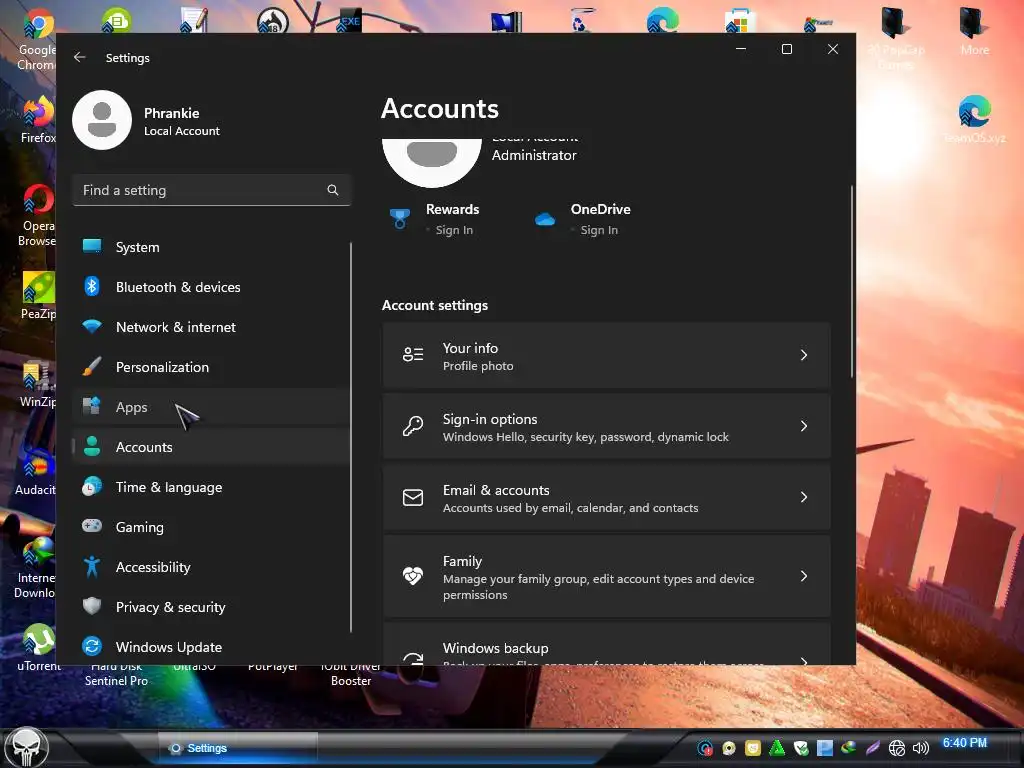The height and width of the screenshot is (768, 1024).
Task: Open Opera Browser desktop icon
Action: (x=37, y=216)
